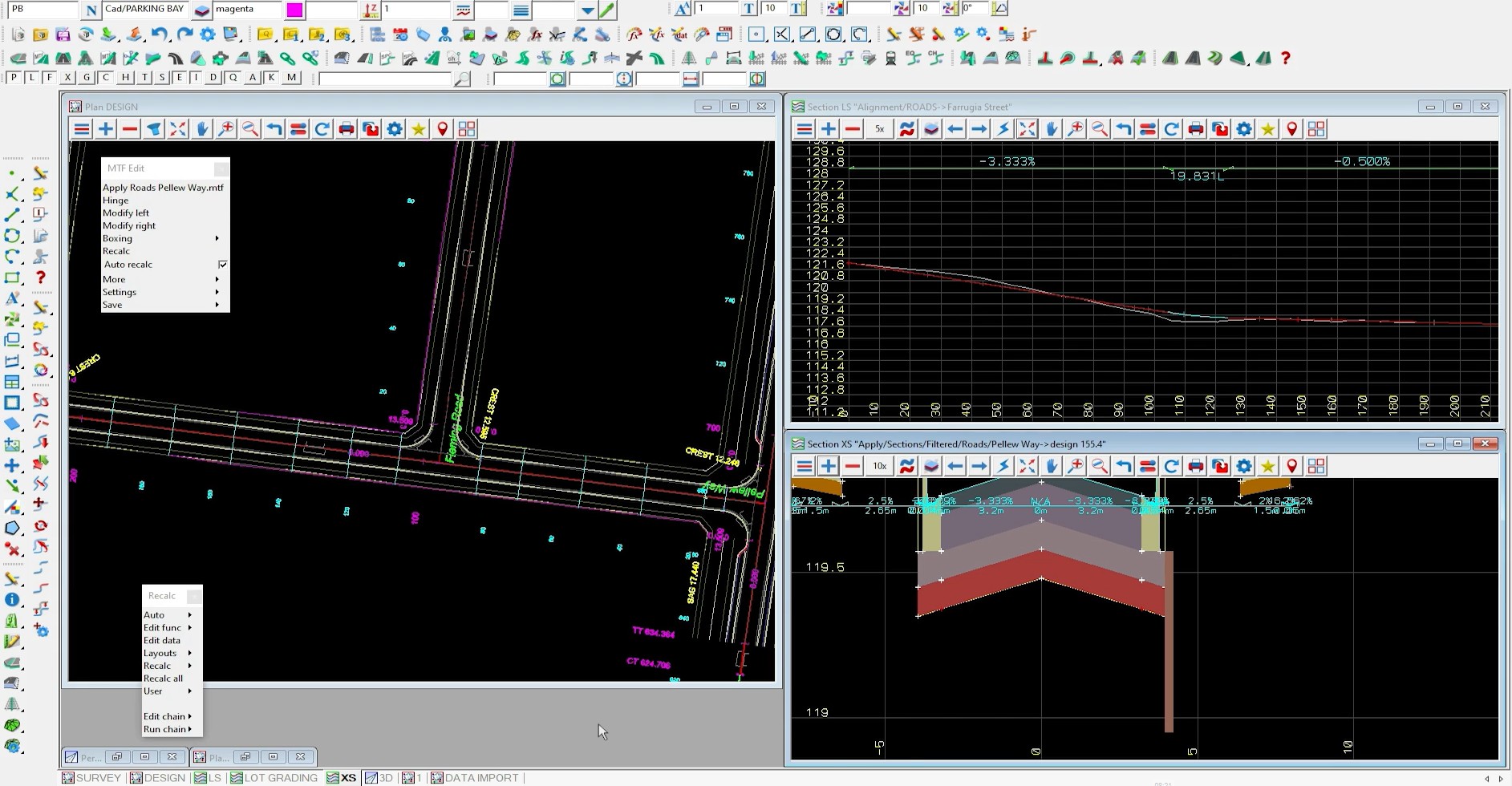Click the minus icon in Section XS toolbar
This screenshot has width=1512, height=786.
[853, 466]
